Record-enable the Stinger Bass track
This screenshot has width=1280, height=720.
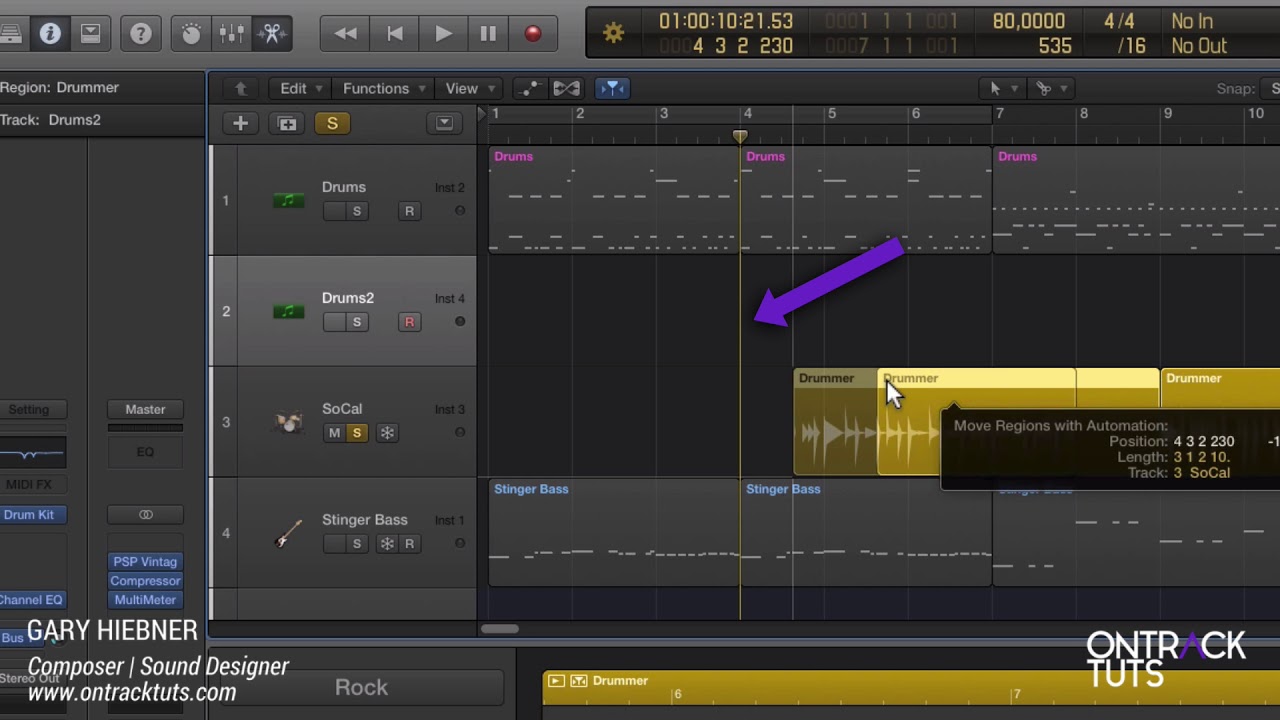click(x=409, y=544)
